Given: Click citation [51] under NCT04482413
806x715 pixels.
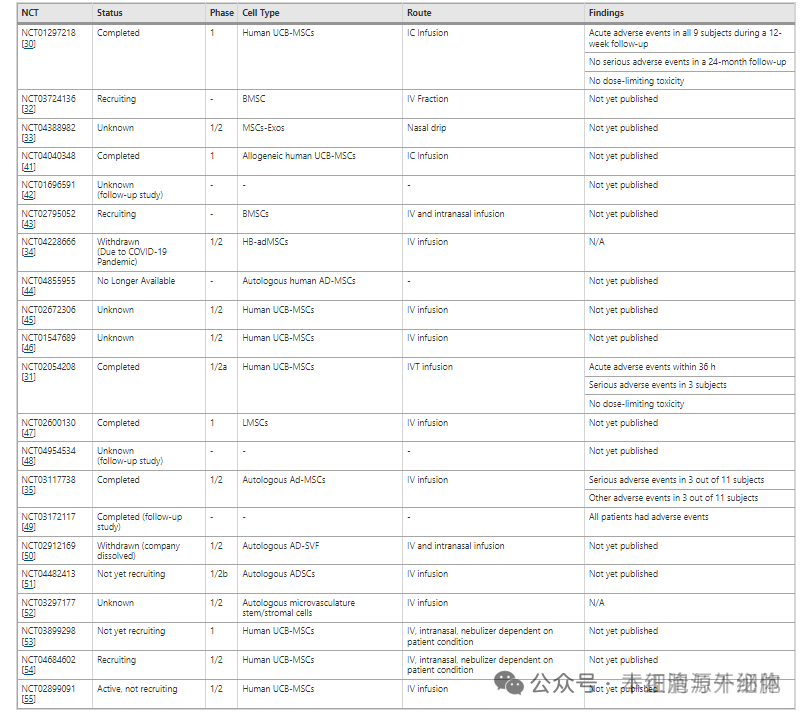Looking at the screenshot, I should click(x=28, y=584).
